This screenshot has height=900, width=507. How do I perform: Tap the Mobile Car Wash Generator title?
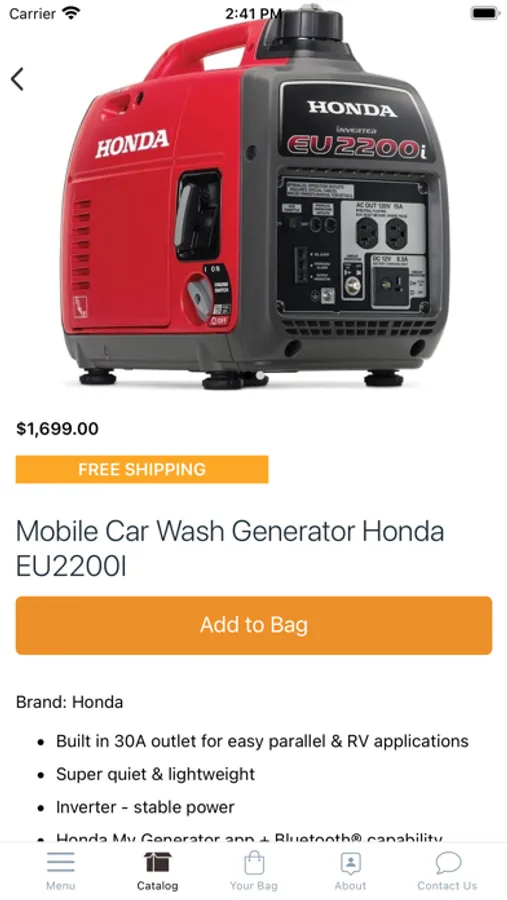[230, 548]
